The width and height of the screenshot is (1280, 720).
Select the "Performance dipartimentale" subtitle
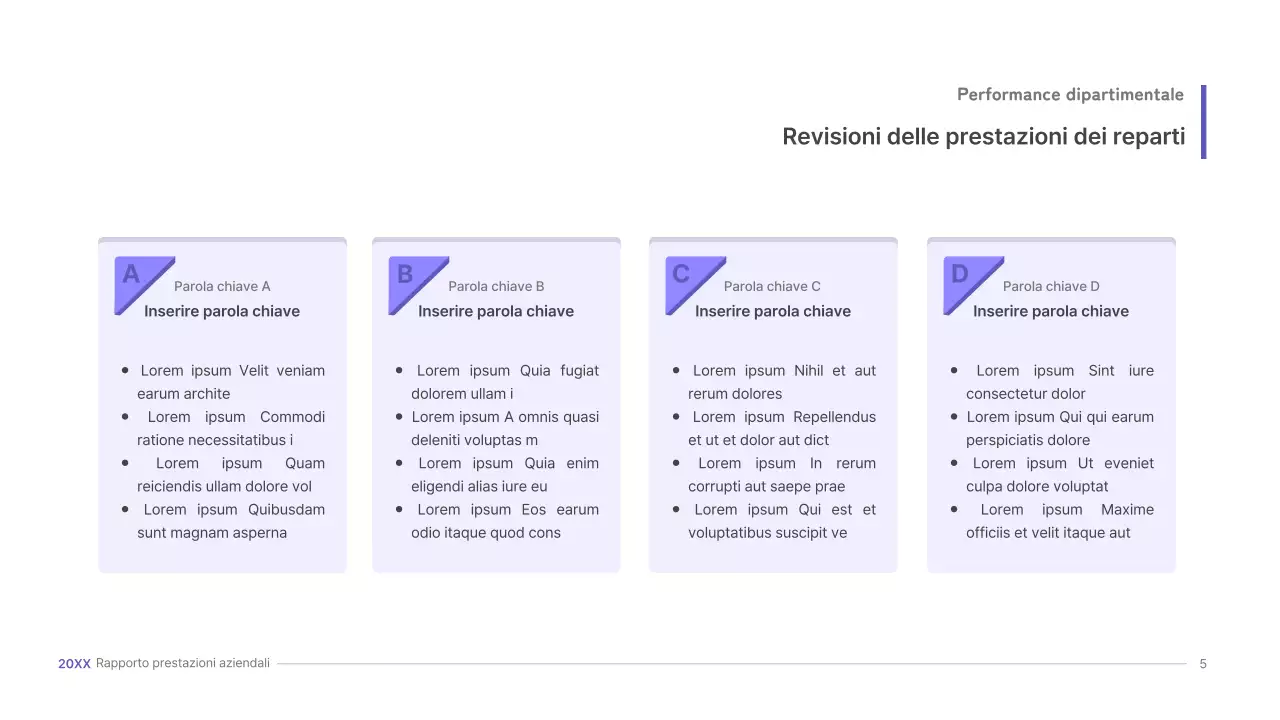click(x=1070, y=95)
